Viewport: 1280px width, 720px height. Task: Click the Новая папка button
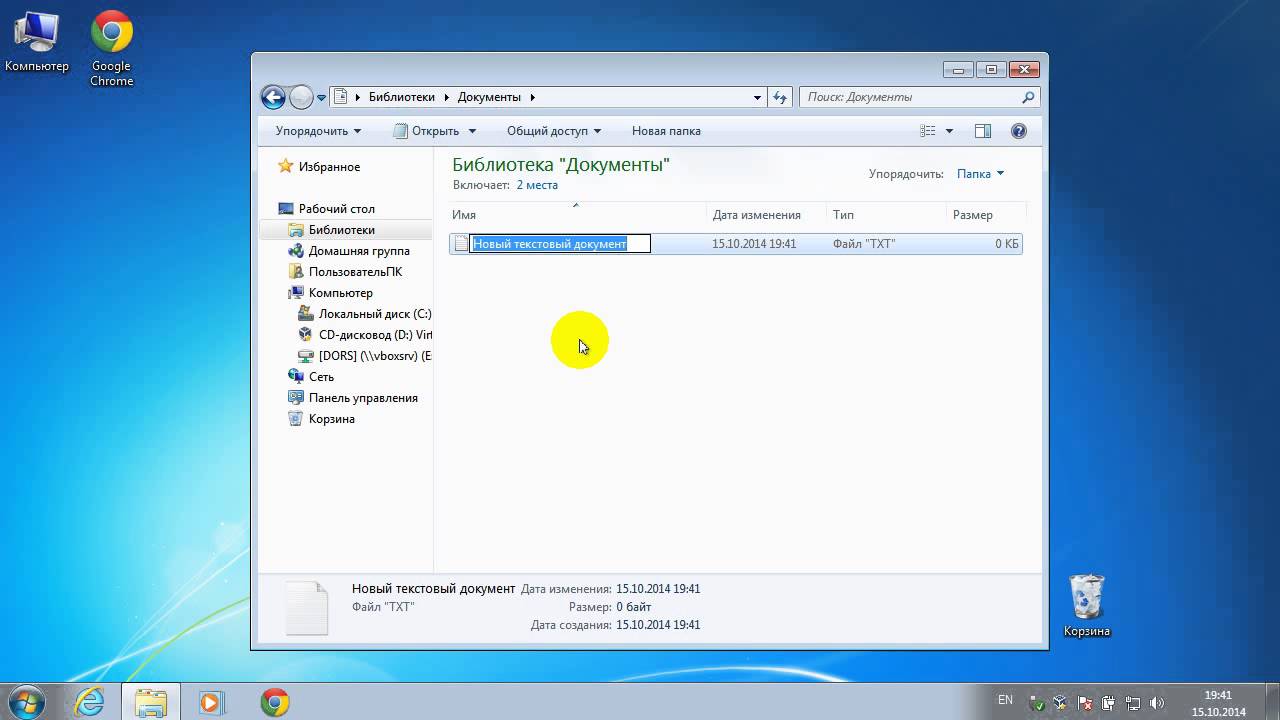tap(666, 131)
